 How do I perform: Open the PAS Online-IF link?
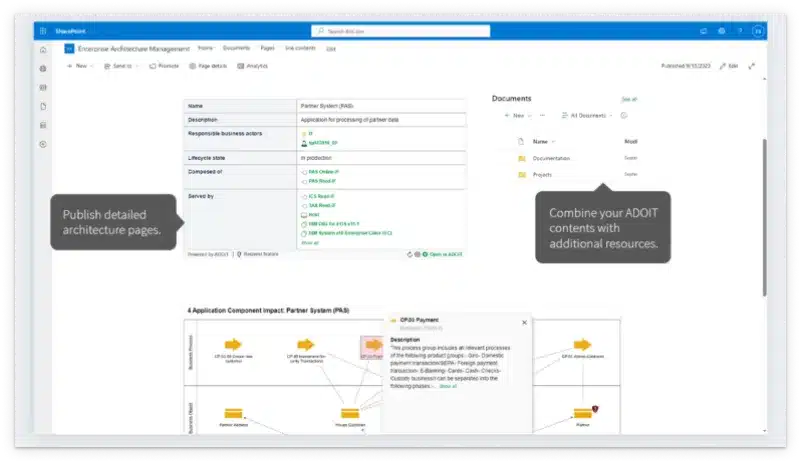323,172
